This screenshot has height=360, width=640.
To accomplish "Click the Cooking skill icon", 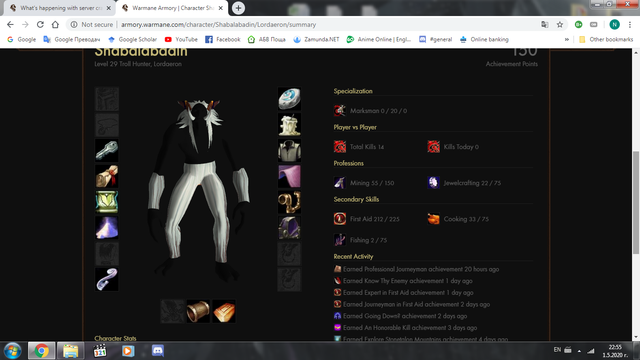I will tap(433, 219).
